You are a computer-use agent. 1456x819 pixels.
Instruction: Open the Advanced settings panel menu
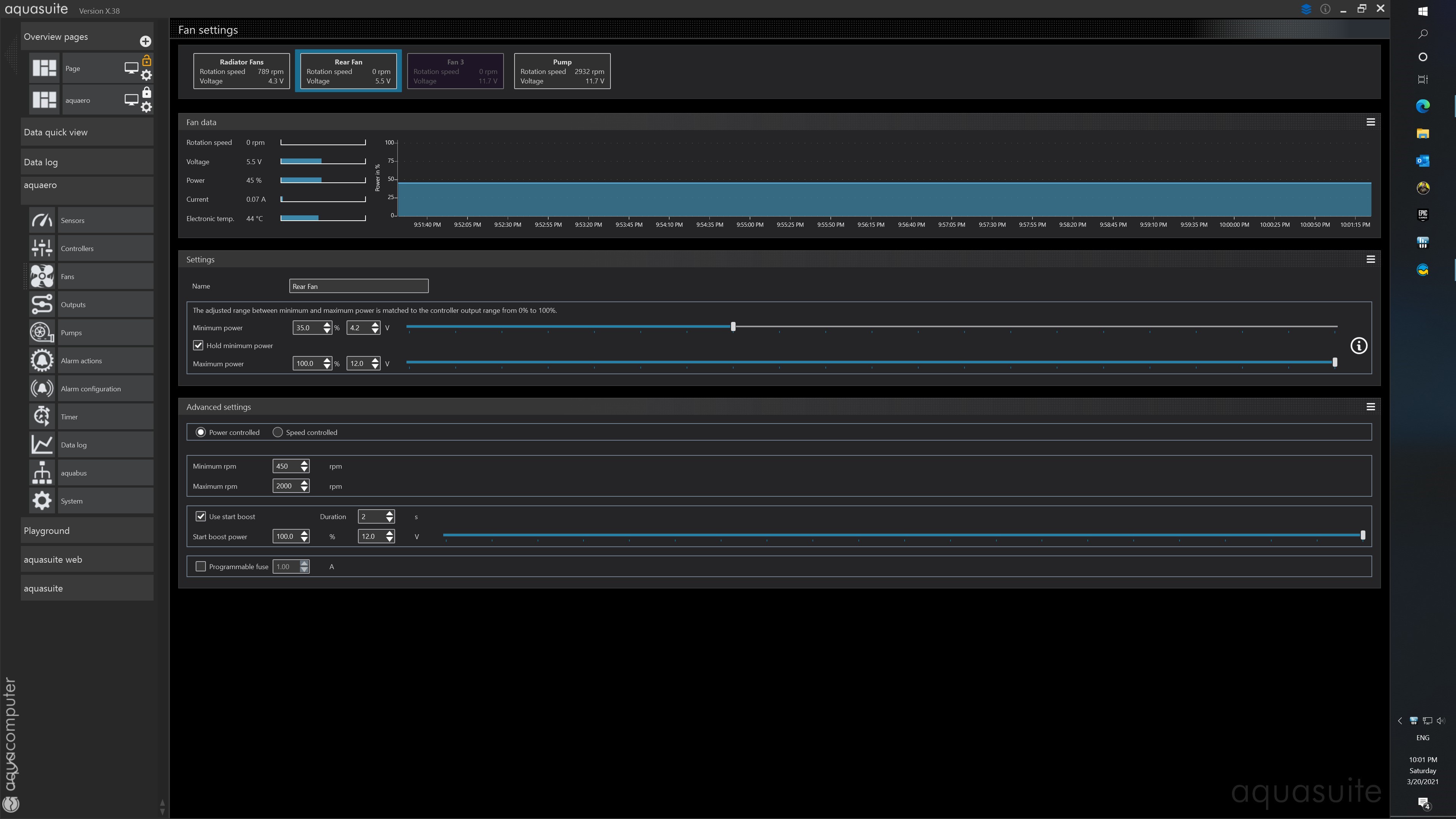(1370, 407)
